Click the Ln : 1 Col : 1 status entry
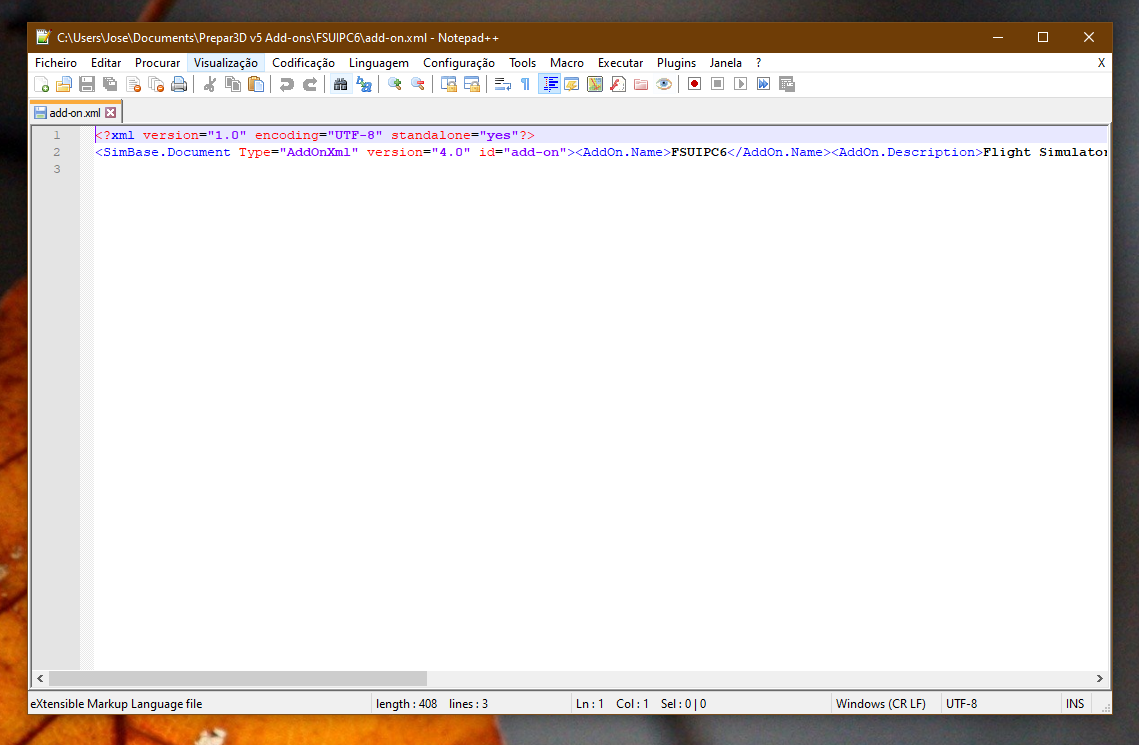This screenshot has width=1139, height=745. click(x=612, y=704)
